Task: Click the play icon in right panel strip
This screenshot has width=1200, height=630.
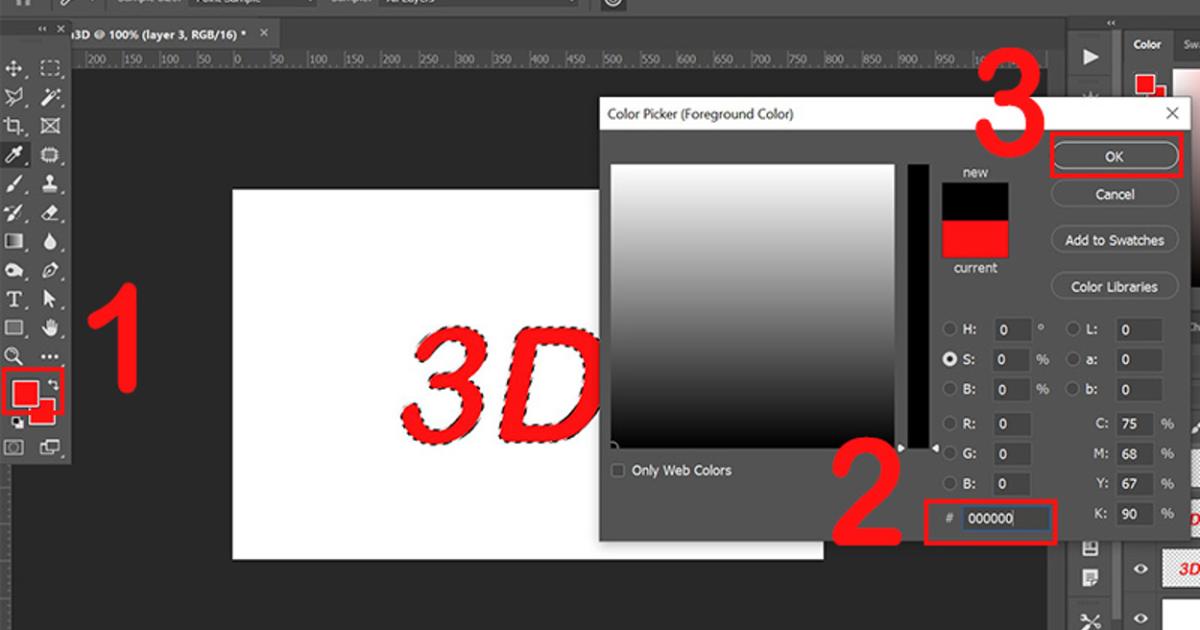Action: [x=1091, y=57]
